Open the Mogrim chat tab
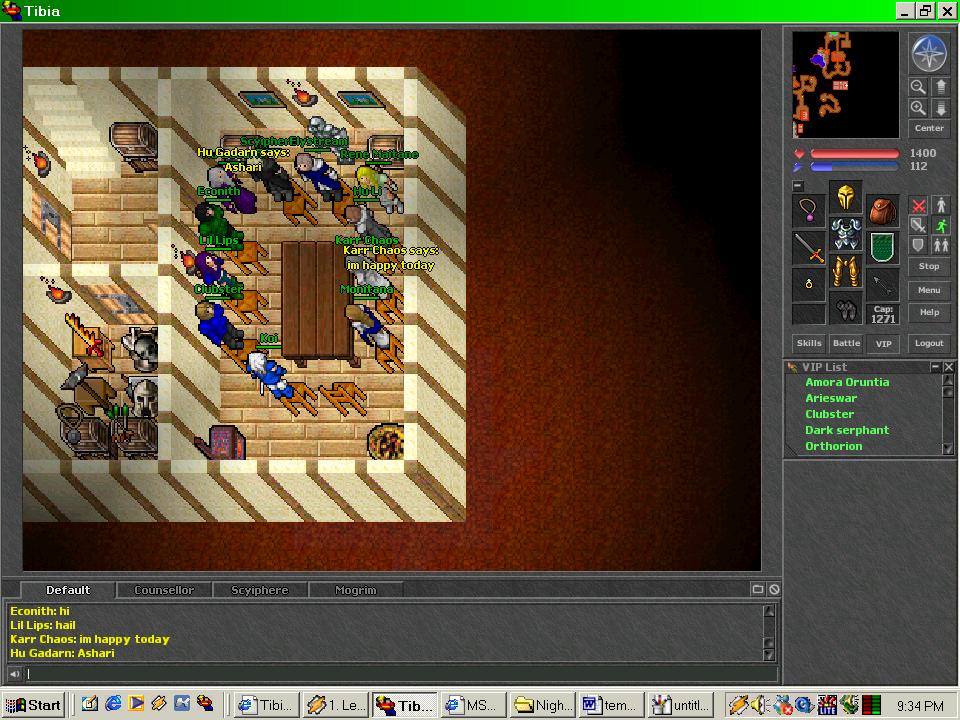 point(356,590)
